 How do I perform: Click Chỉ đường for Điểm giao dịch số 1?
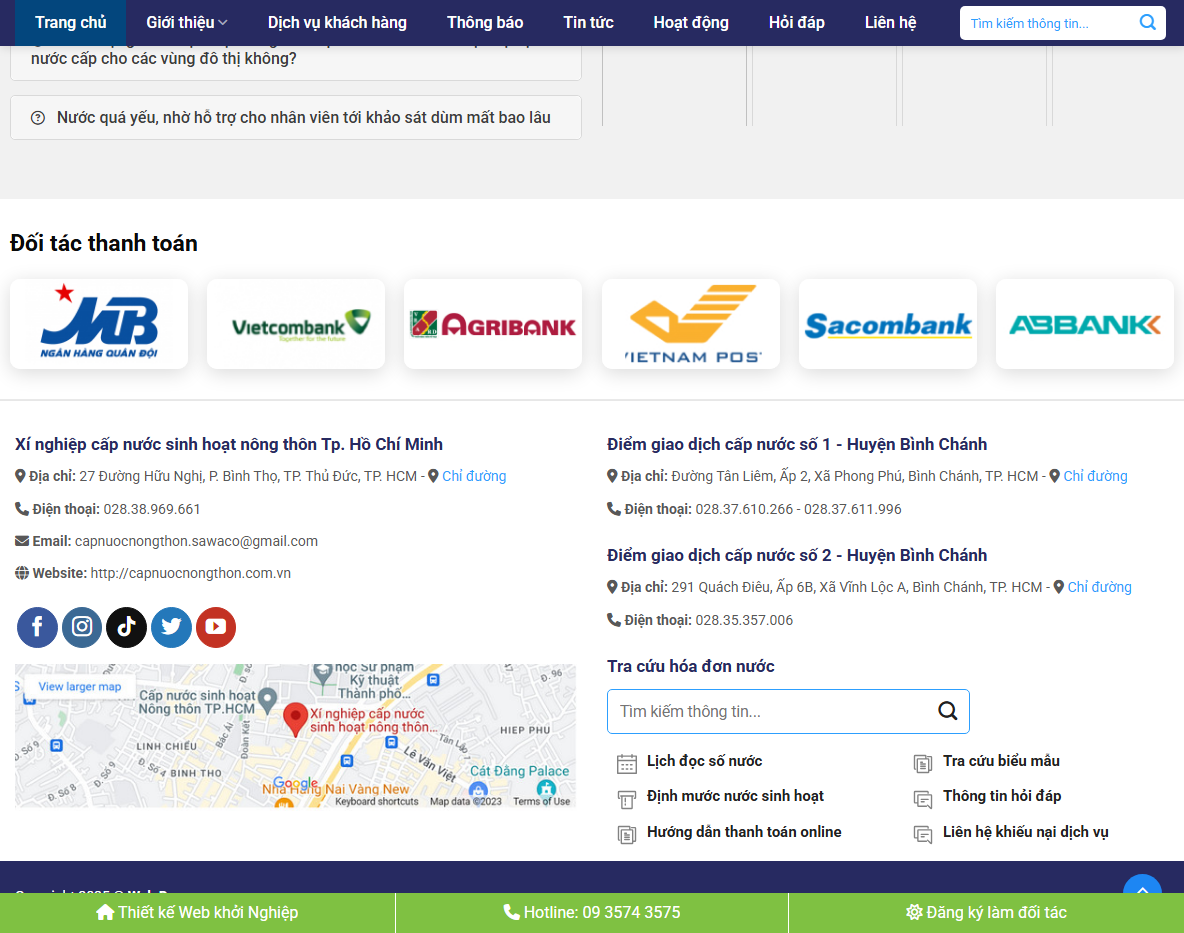click(x=1094, y=475)
